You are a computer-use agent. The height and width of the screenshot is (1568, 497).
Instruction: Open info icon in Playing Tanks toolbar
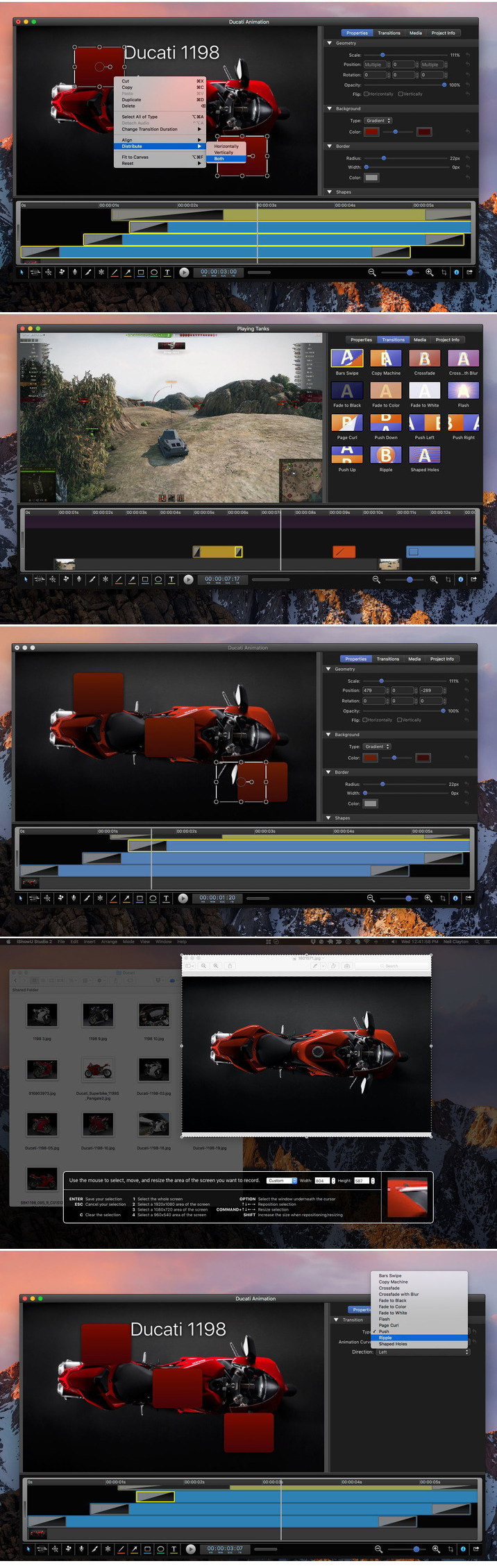[461, 579]
